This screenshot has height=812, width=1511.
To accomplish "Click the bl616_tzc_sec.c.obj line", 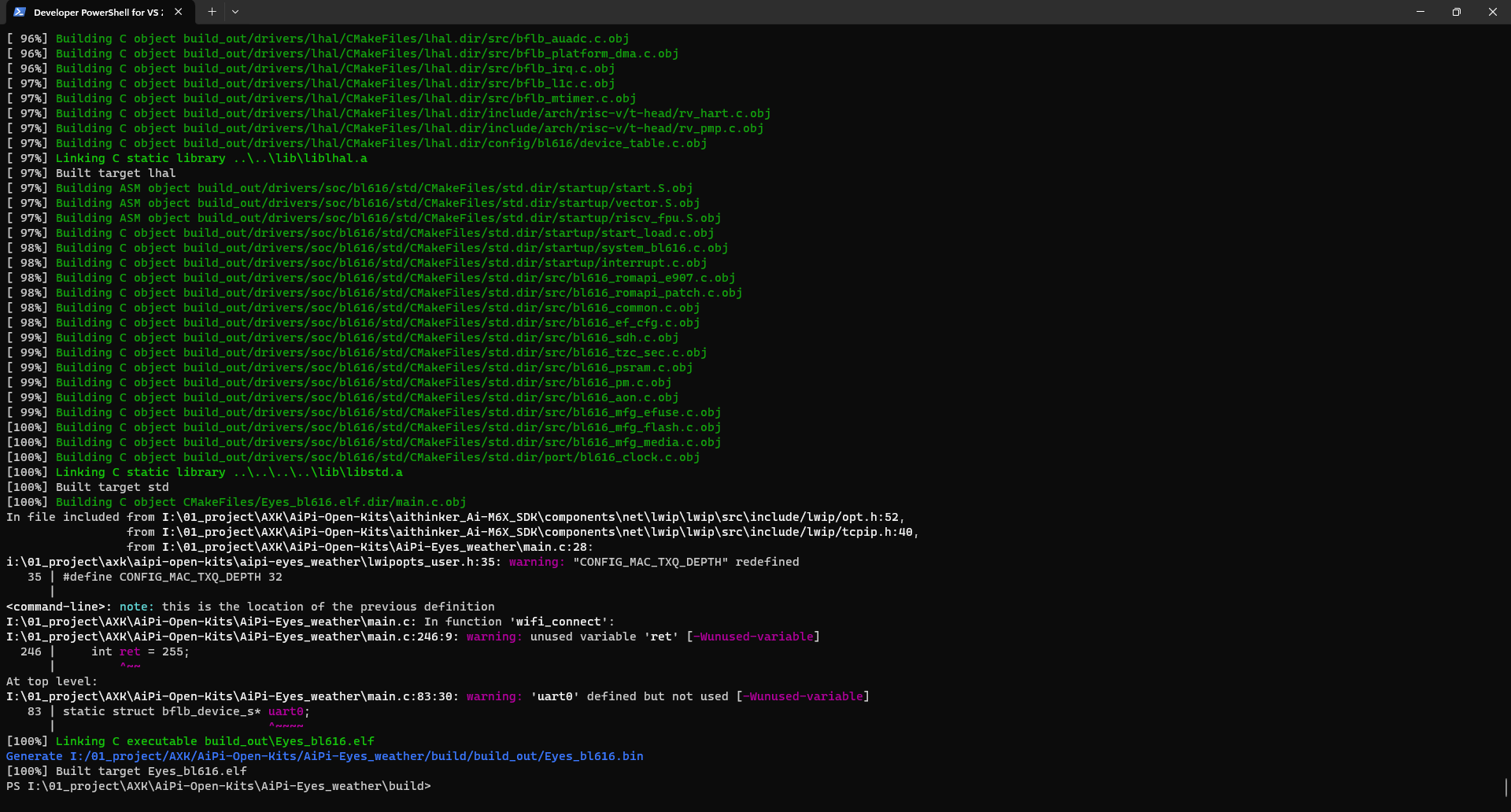I will click(357, 352).
